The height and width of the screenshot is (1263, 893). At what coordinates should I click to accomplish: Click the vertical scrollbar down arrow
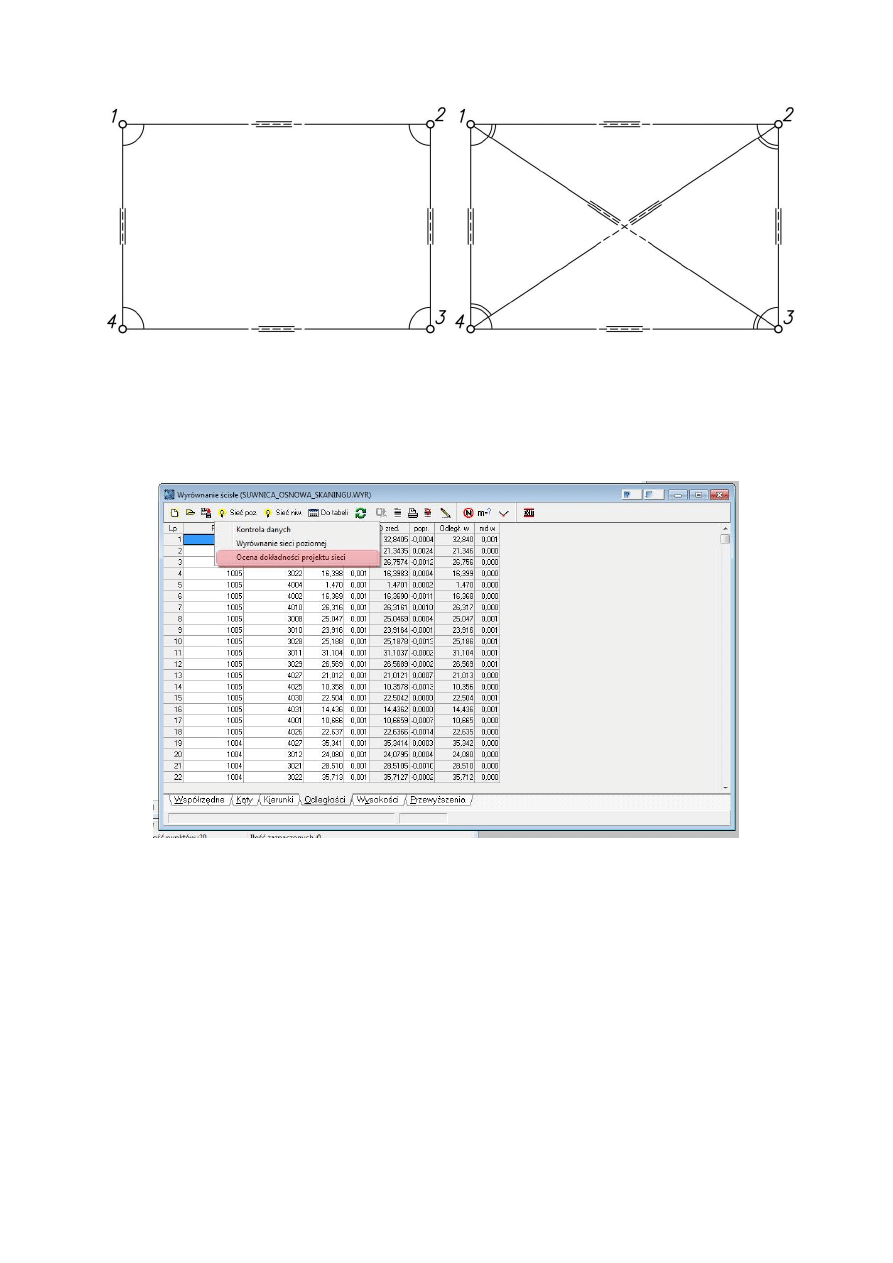pos(725,787)
